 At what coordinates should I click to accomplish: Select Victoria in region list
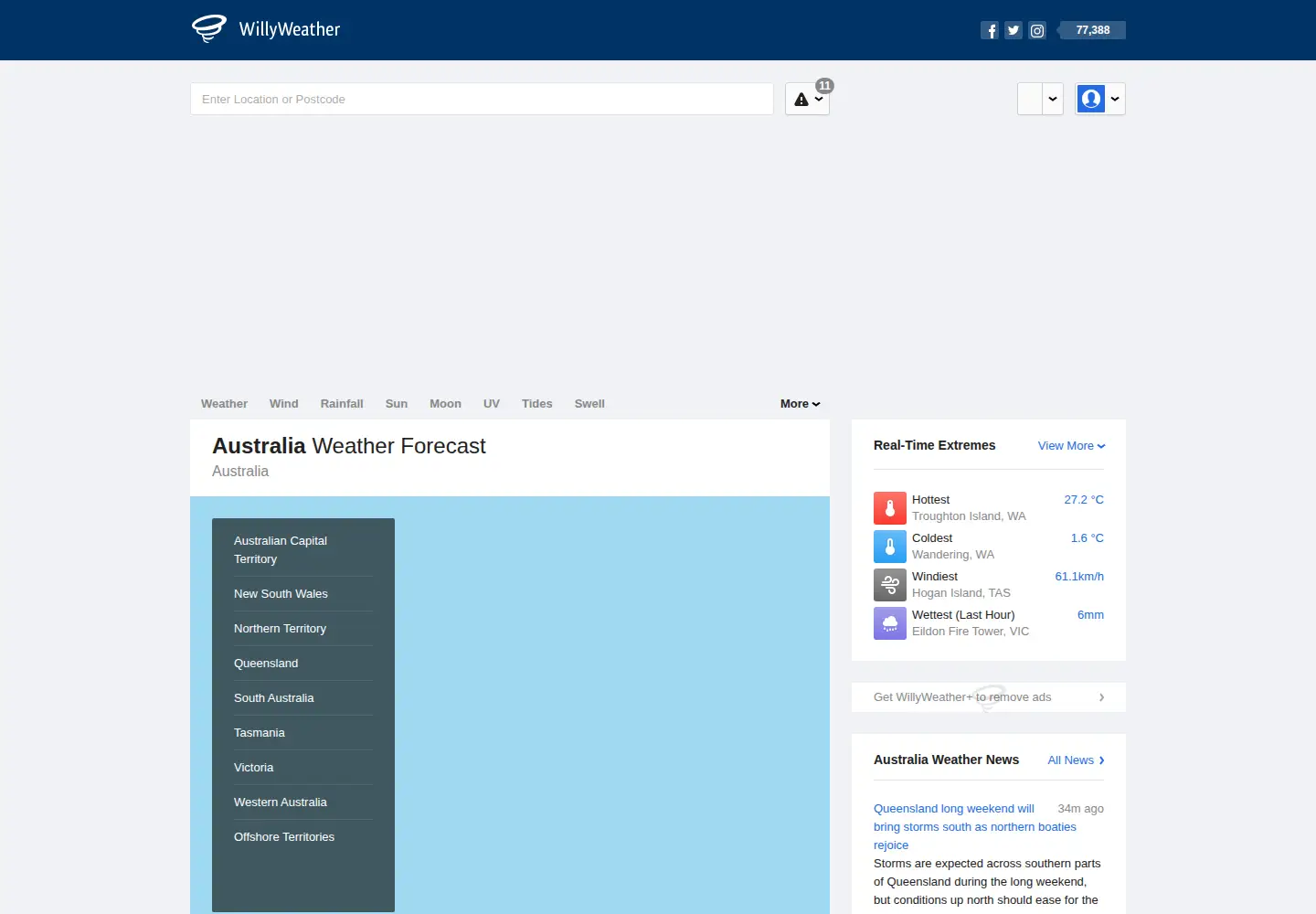[x=303, y=767]
